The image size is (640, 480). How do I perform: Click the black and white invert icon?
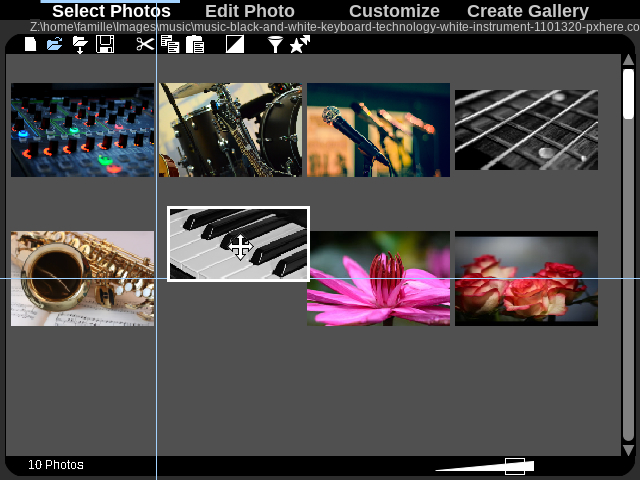point(235,44)
